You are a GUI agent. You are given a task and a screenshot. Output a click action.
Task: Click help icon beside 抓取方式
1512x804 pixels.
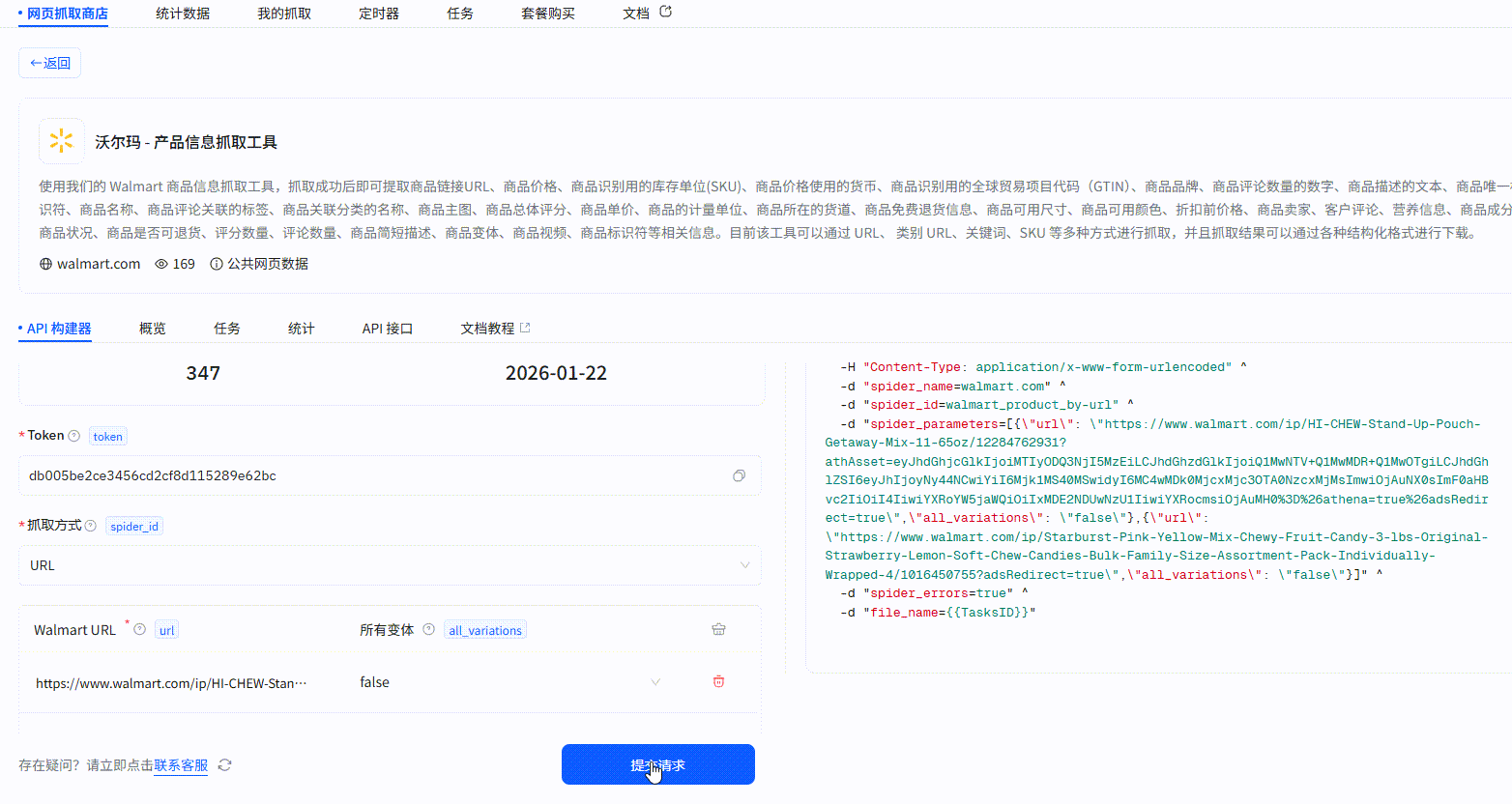click(x=91, y=526)
